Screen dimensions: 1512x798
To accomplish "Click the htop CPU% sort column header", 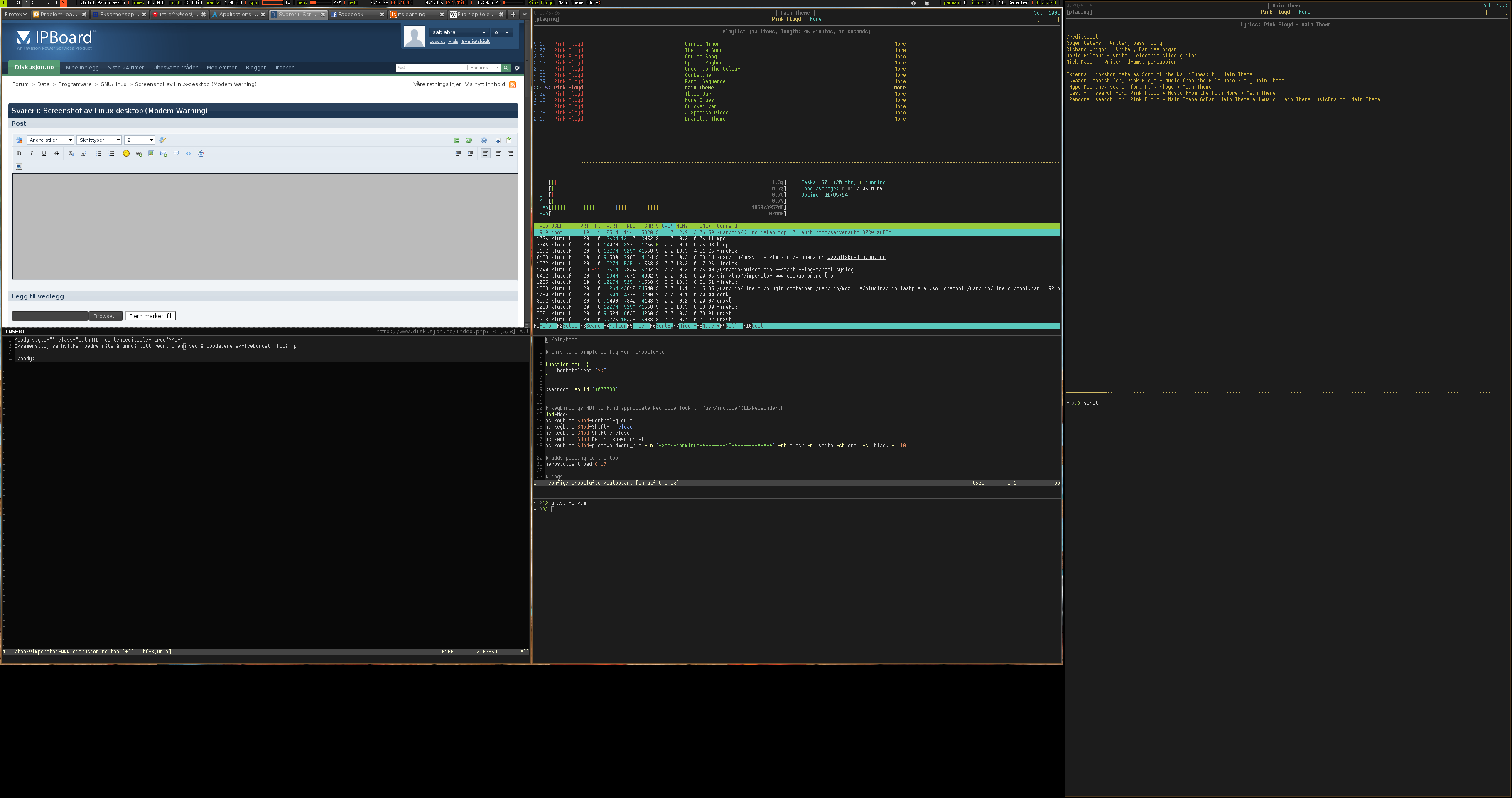I will [668, 226].
